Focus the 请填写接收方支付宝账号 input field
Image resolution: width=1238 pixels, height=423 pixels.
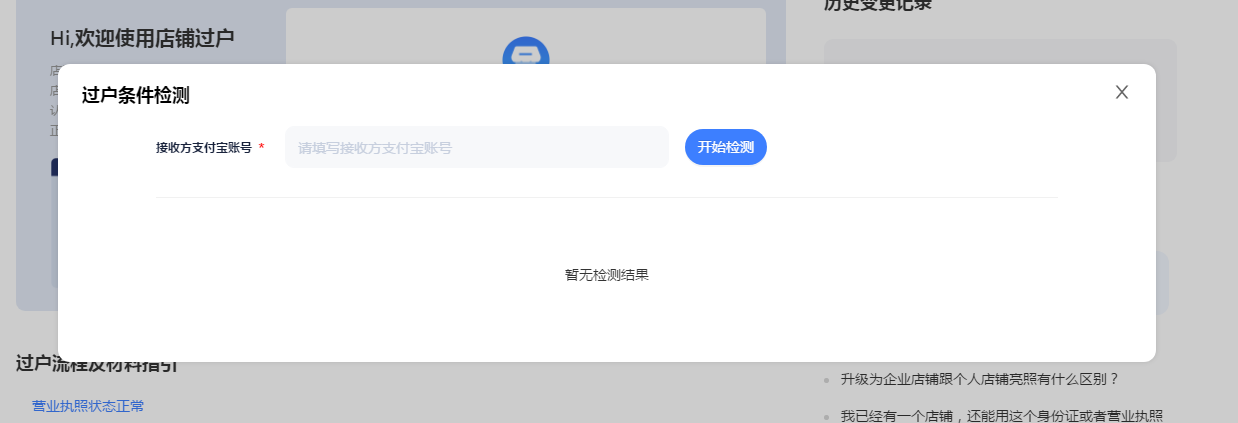click(476, 147)
